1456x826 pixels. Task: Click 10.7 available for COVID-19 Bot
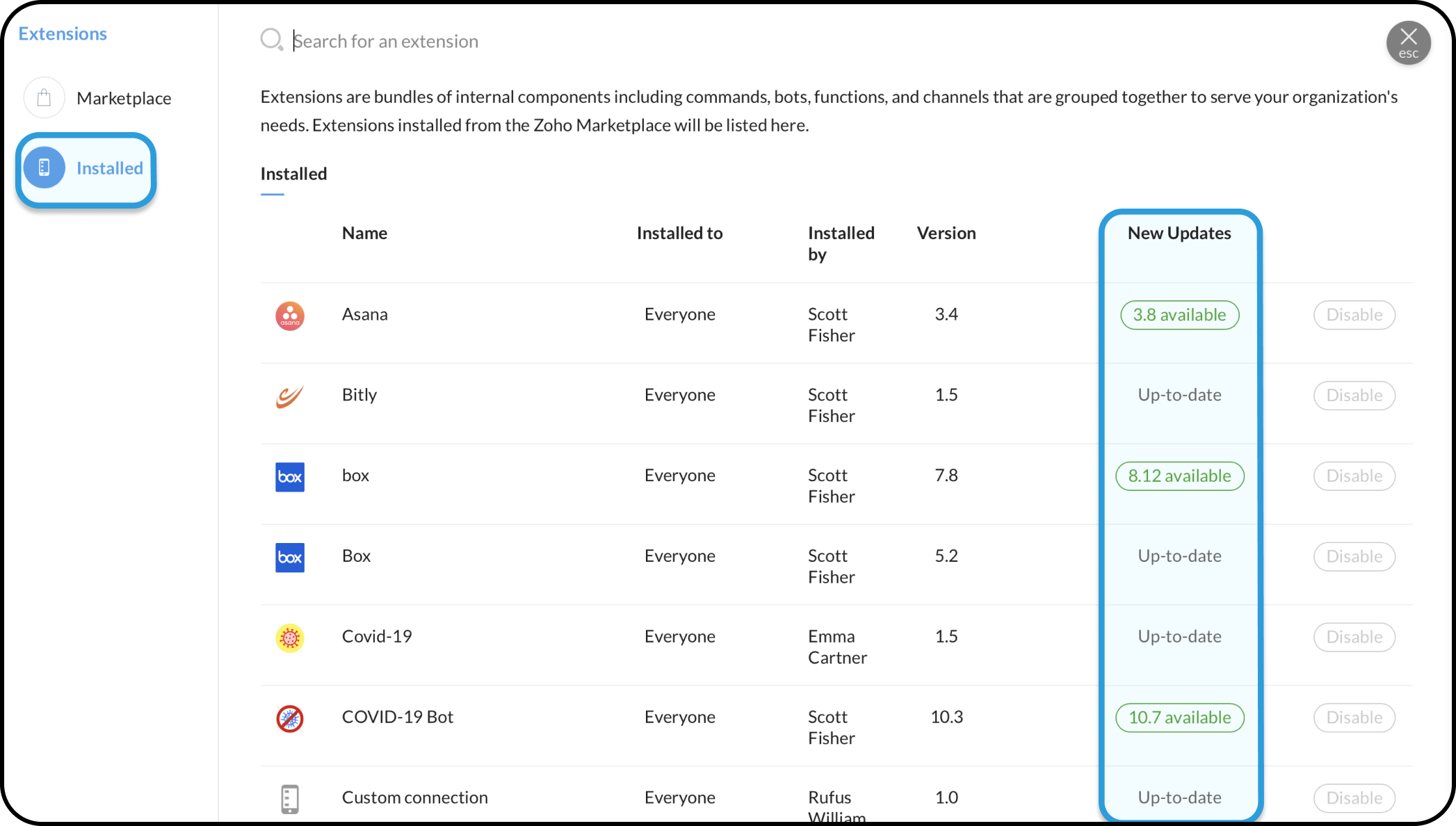pyautogui.click(x=1179, y=718)
